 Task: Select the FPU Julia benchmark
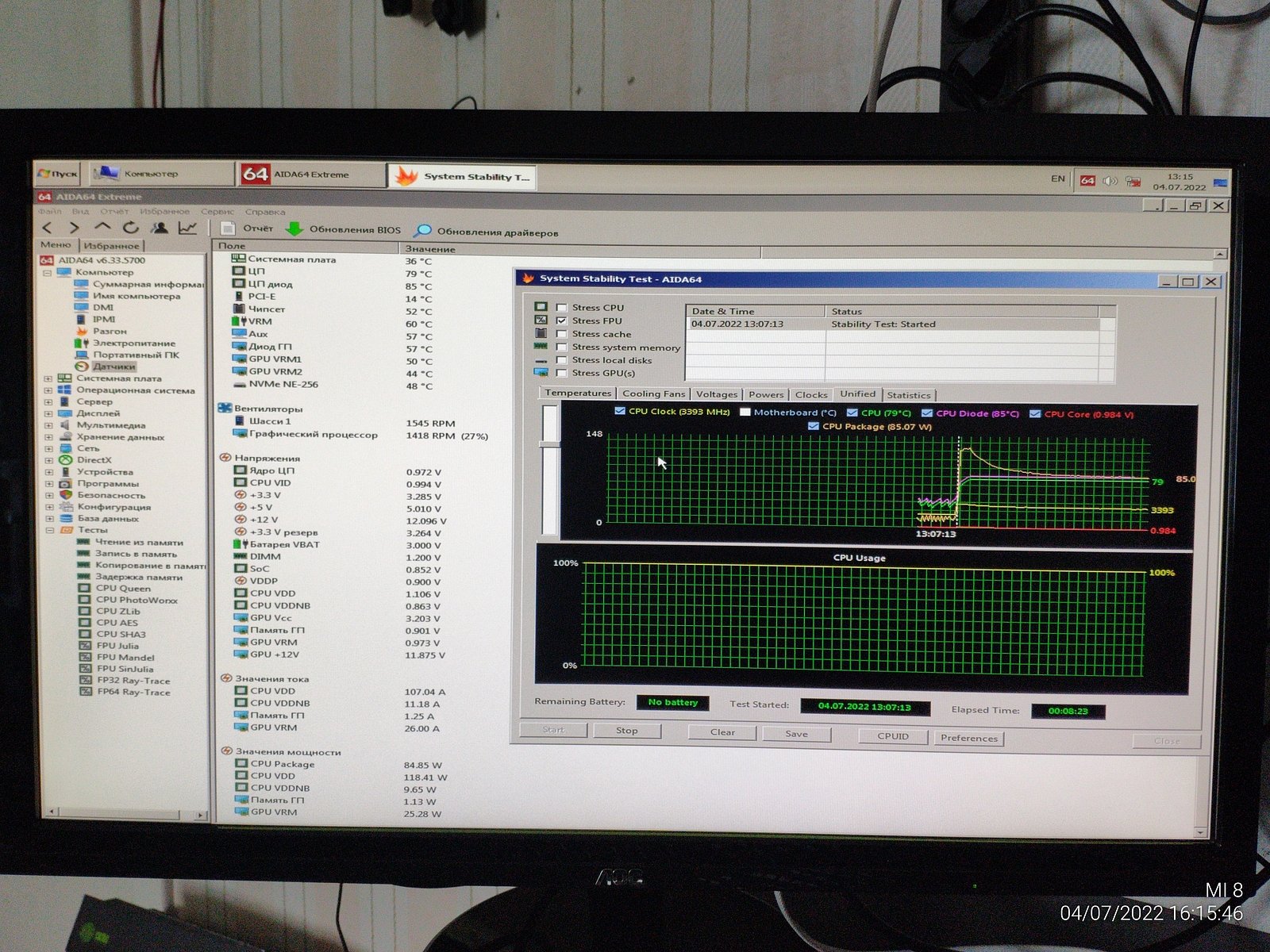[109, 646]
